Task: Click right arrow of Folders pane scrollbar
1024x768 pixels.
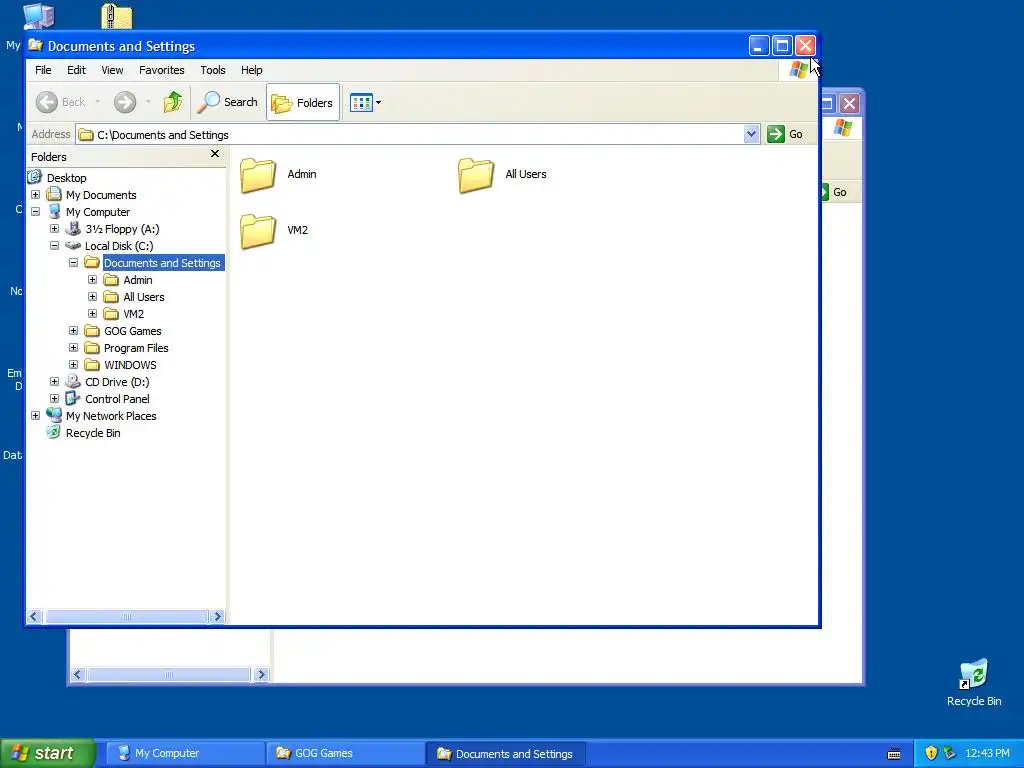Action: (x=217, y=616)
